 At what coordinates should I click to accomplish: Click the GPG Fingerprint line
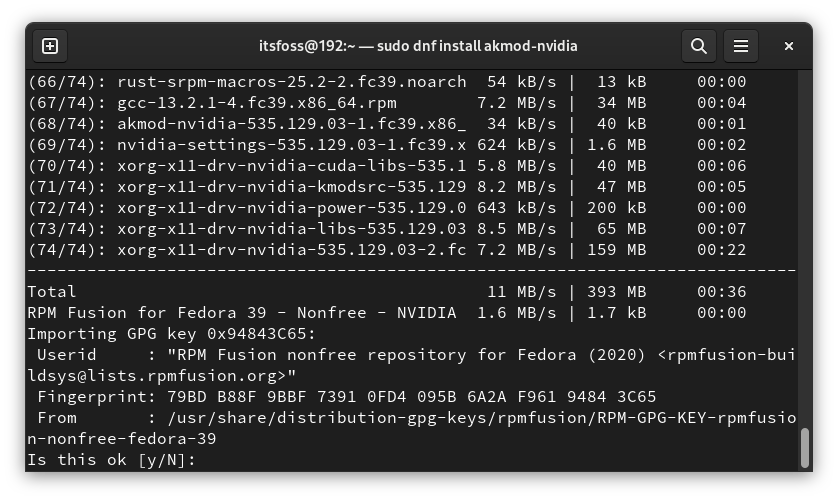[342, 397]
